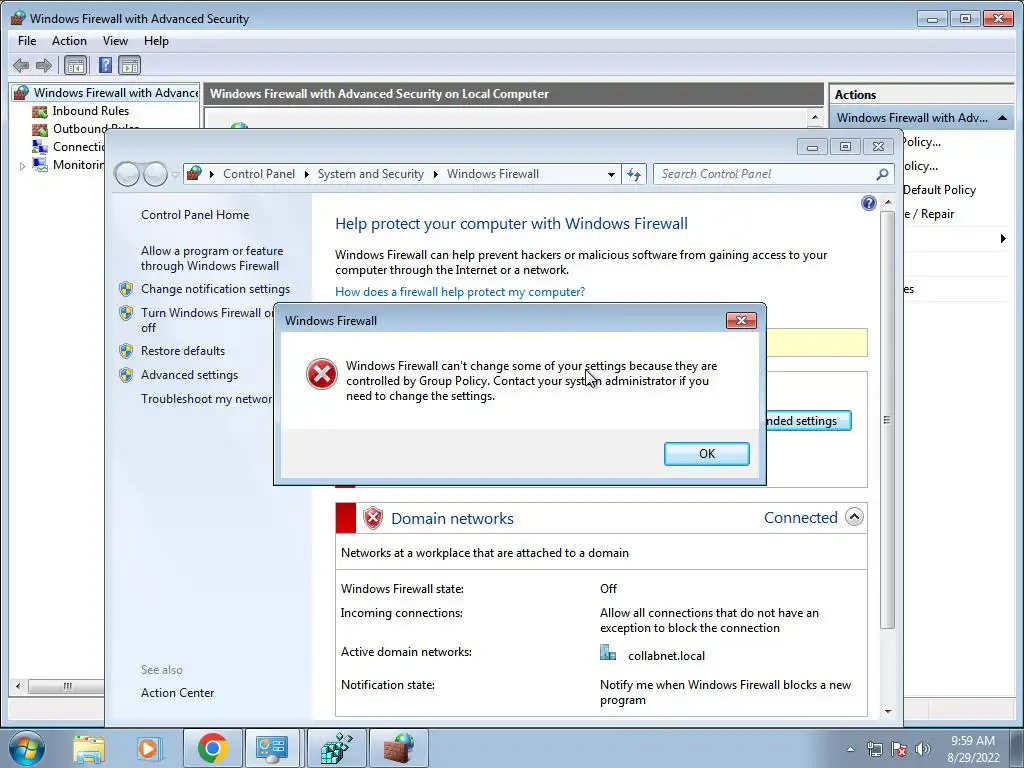Click the back arrow in MMC toolbar
Viewport: 1024px width, 768px height.
[x=21, y=65]
